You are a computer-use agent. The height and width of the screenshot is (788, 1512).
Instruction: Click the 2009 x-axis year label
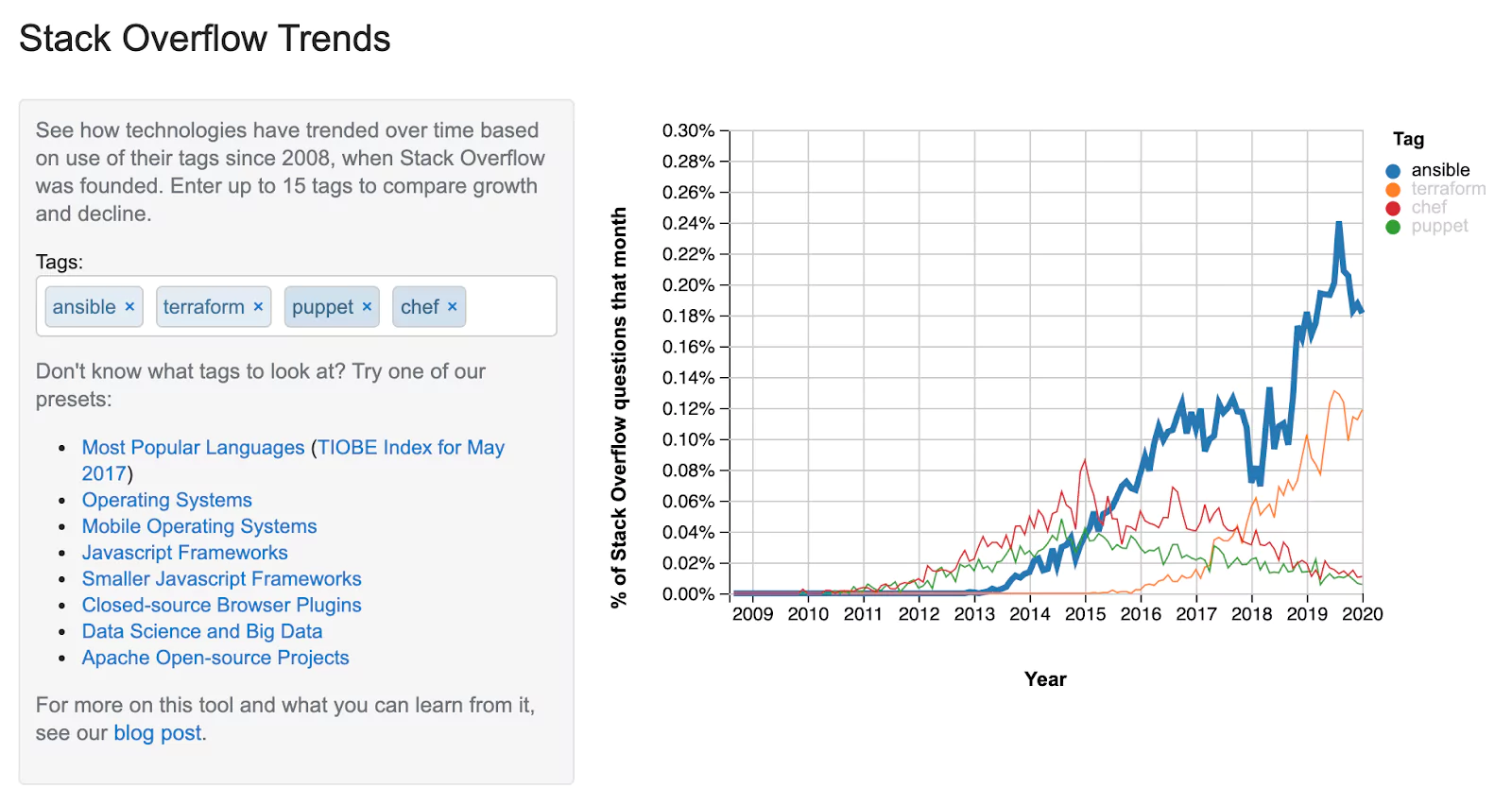point(752,614)
